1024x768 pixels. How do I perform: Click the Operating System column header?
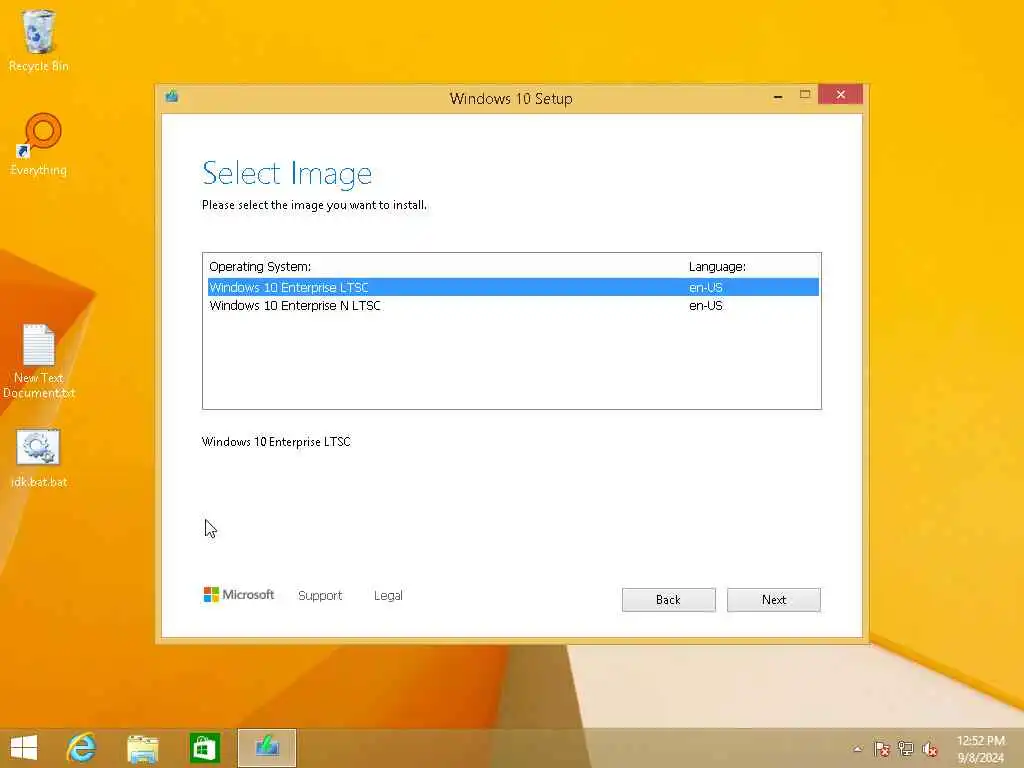(260, 266)
